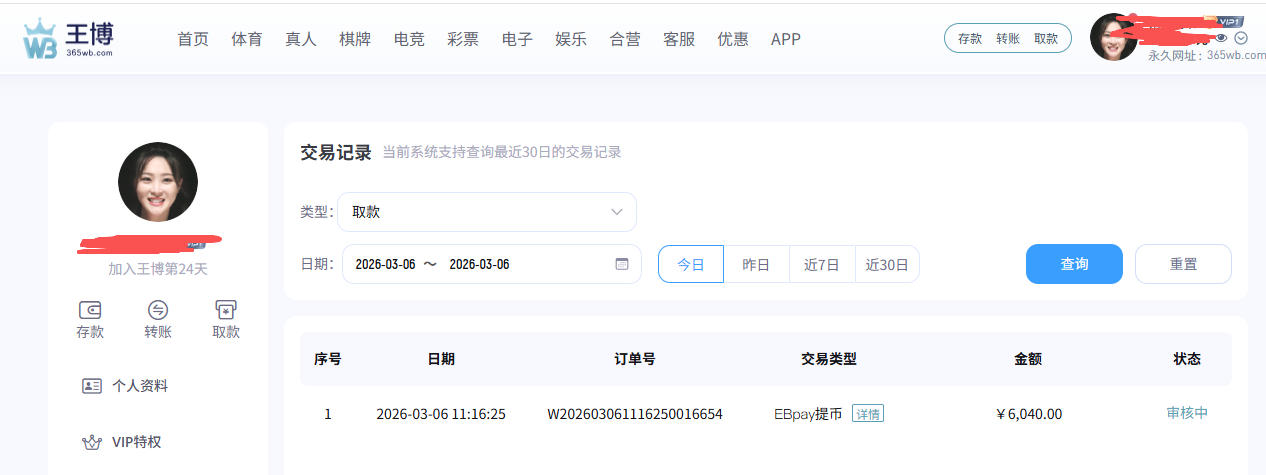Open the calendar icon in date field

(x=621, y=264)
